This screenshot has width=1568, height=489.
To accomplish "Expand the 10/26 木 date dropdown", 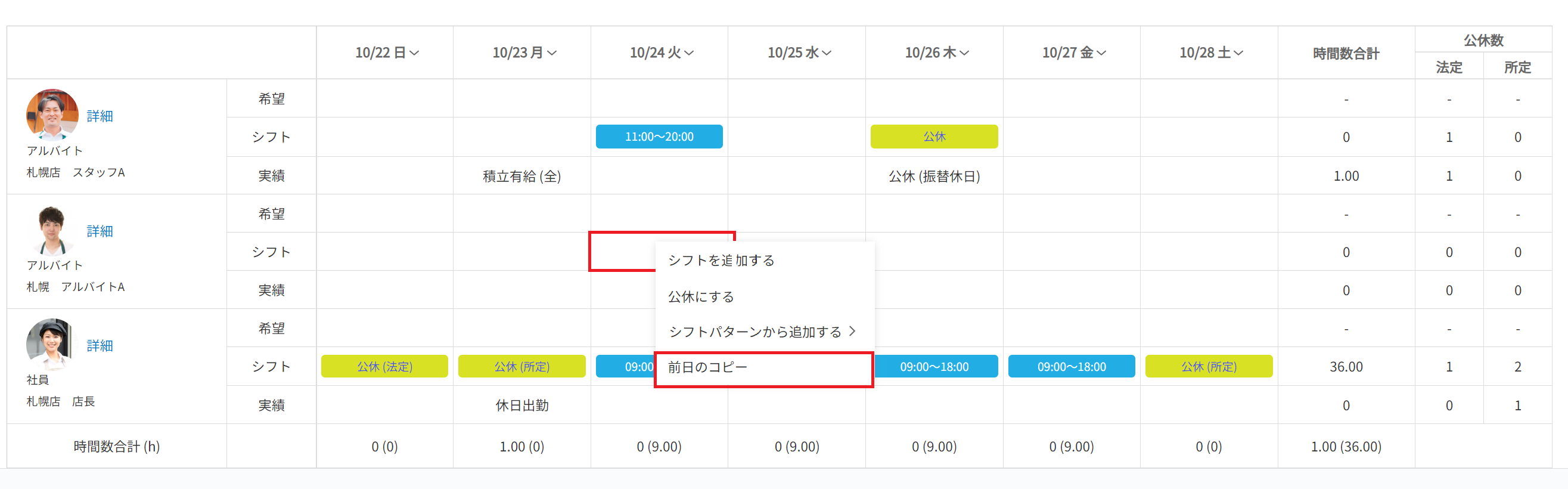I will (x=937, y=53).
